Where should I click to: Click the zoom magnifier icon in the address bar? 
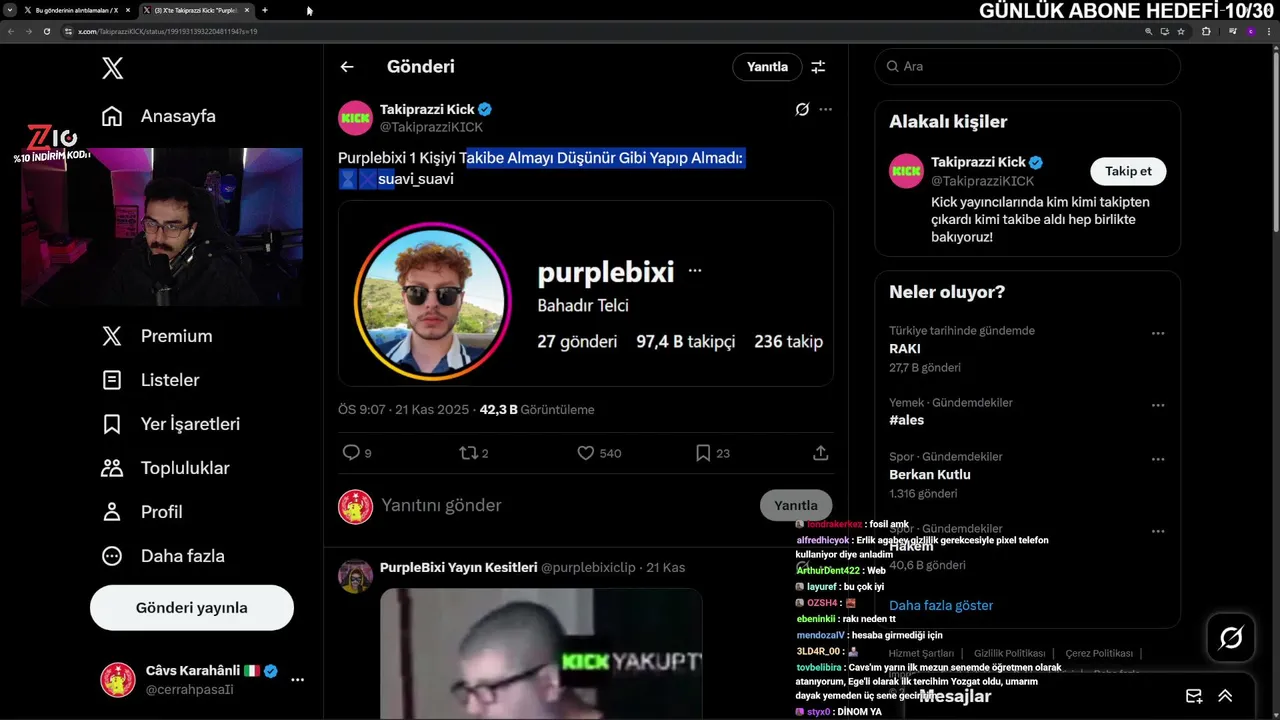(x=1149, y=31)
